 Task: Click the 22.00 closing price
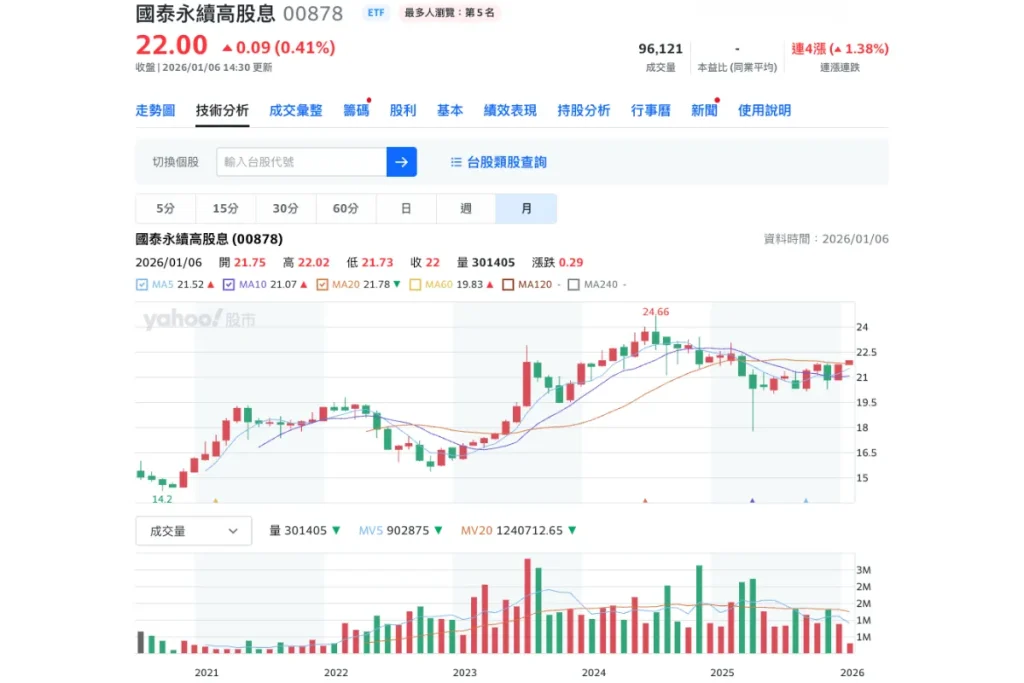click(x=171, y=45)
